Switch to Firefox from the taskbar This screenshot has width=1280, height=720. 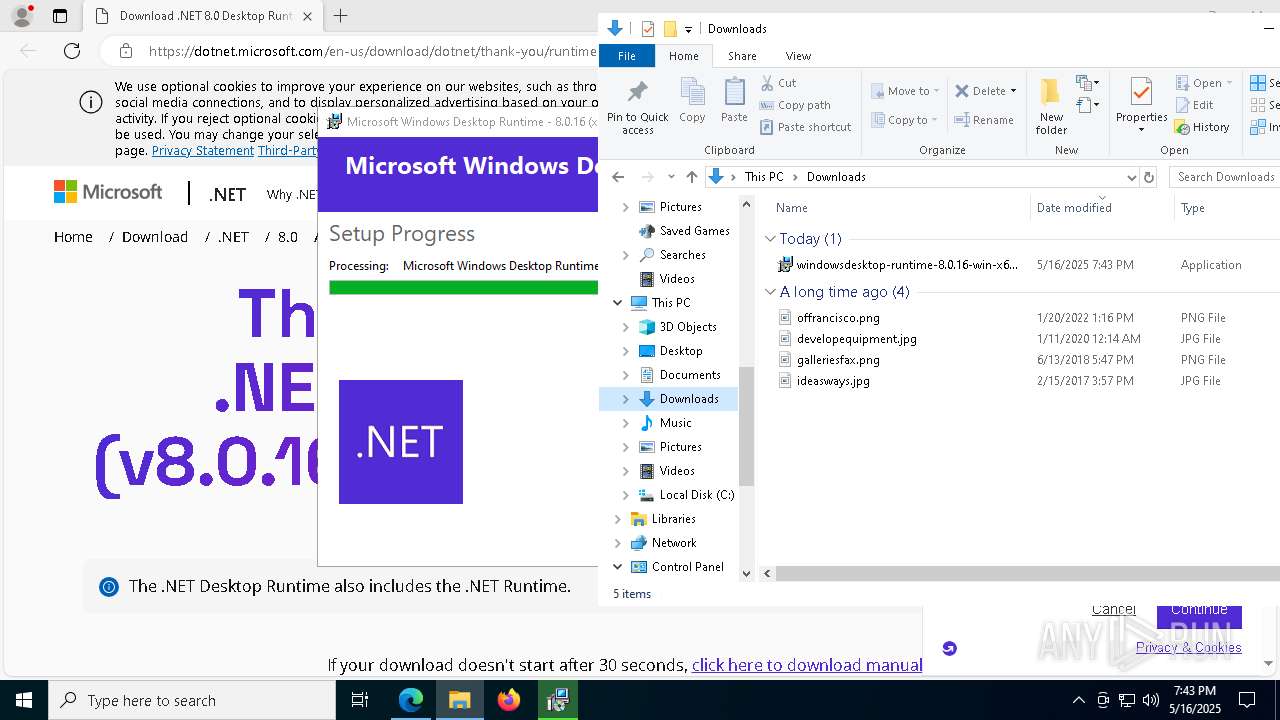(x=509, y=700)
